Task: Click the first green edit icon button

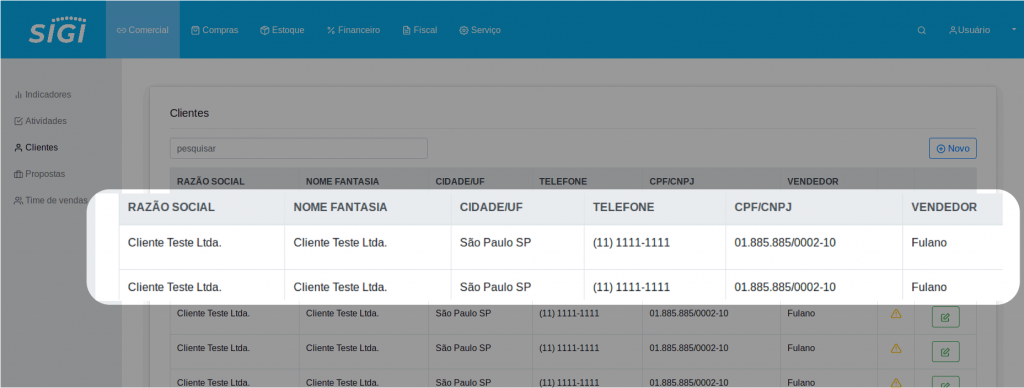Action: [x=945, y=317]
